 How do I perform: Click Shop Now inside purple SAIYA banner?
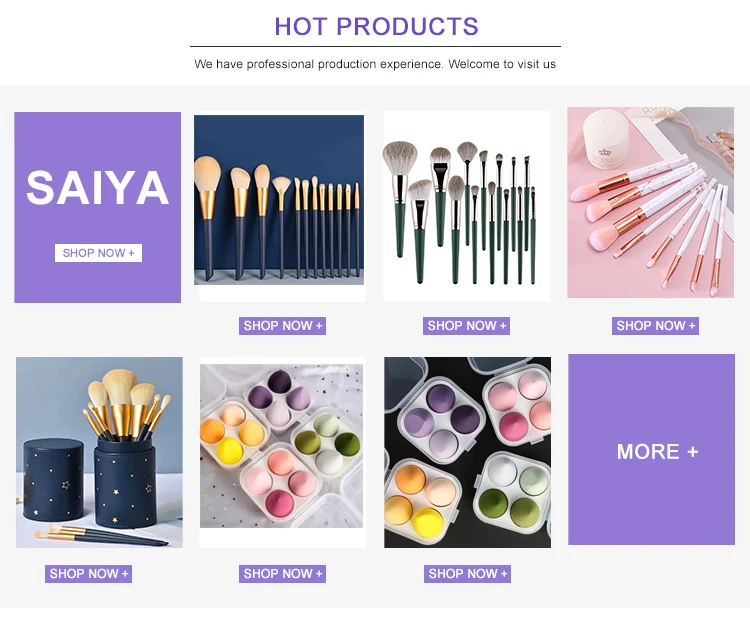[98, 253]
